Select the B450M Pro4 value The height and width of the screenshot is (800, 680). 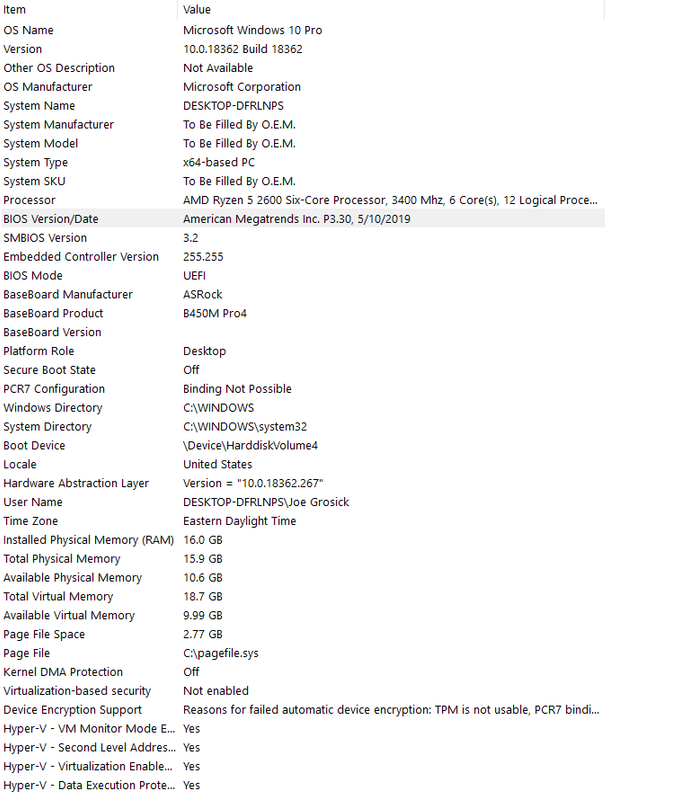point(215,313)
